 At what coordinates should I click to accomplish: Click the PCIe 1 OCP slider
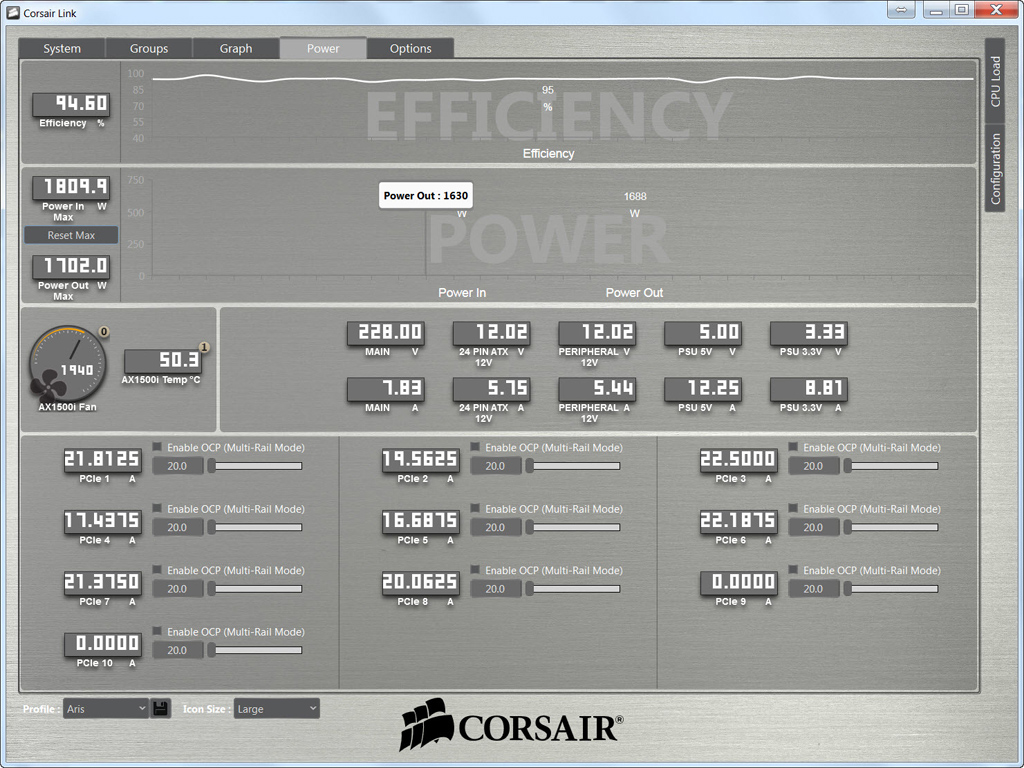click(x=255, y=466)
